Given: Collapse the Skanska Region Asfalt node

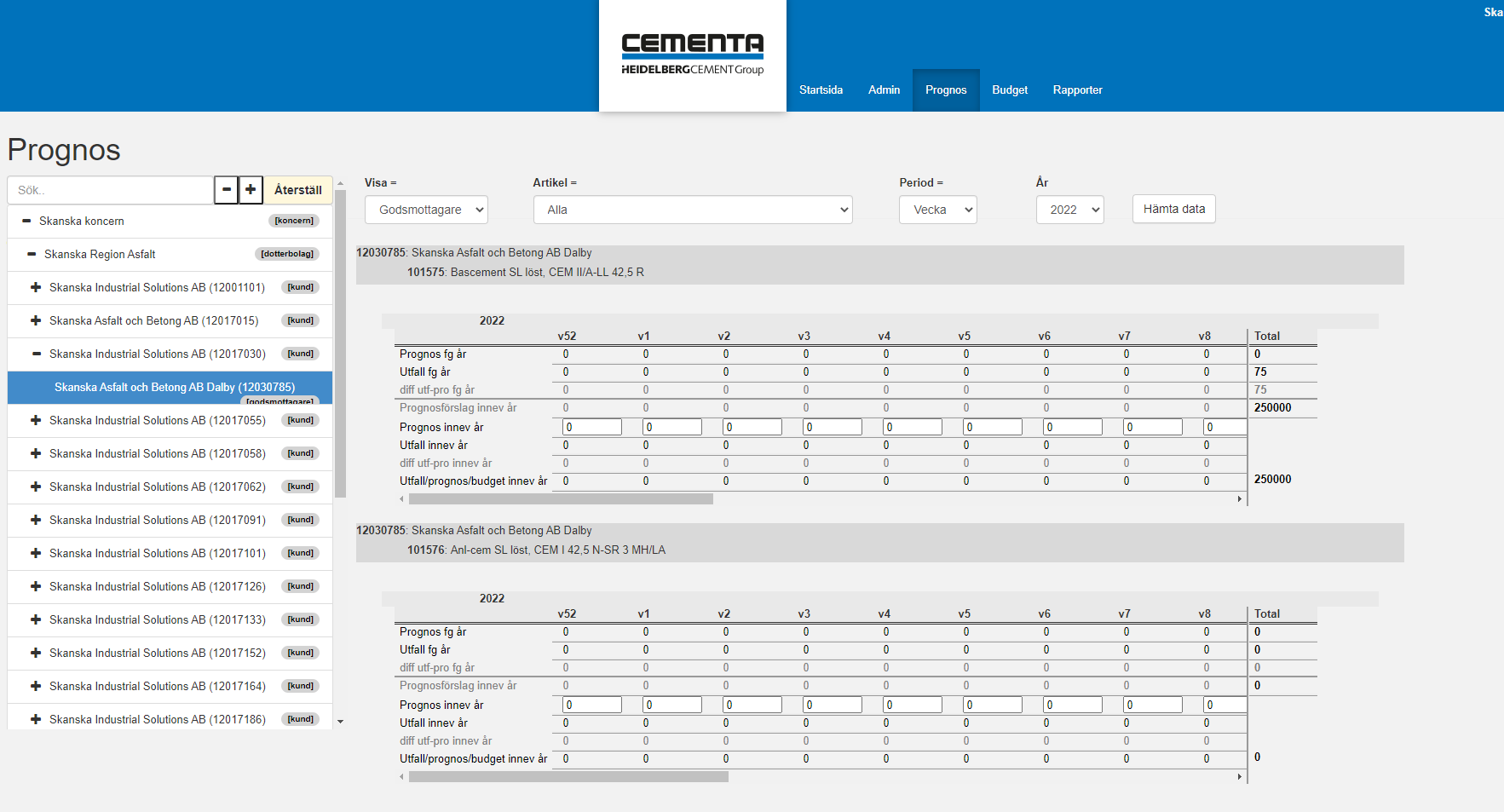Looking at the screenshot, I should tap(32, 254).
